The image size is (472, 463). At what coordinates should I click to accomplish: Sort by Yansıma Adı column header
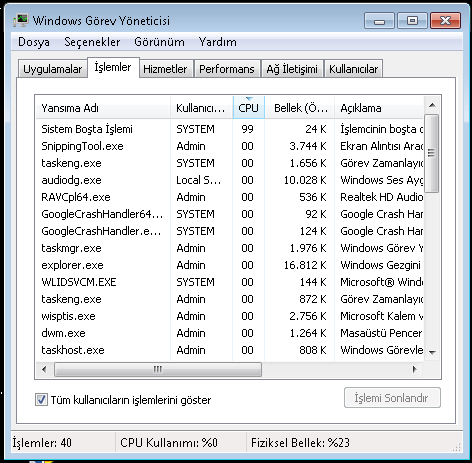(x=103, y=108)
